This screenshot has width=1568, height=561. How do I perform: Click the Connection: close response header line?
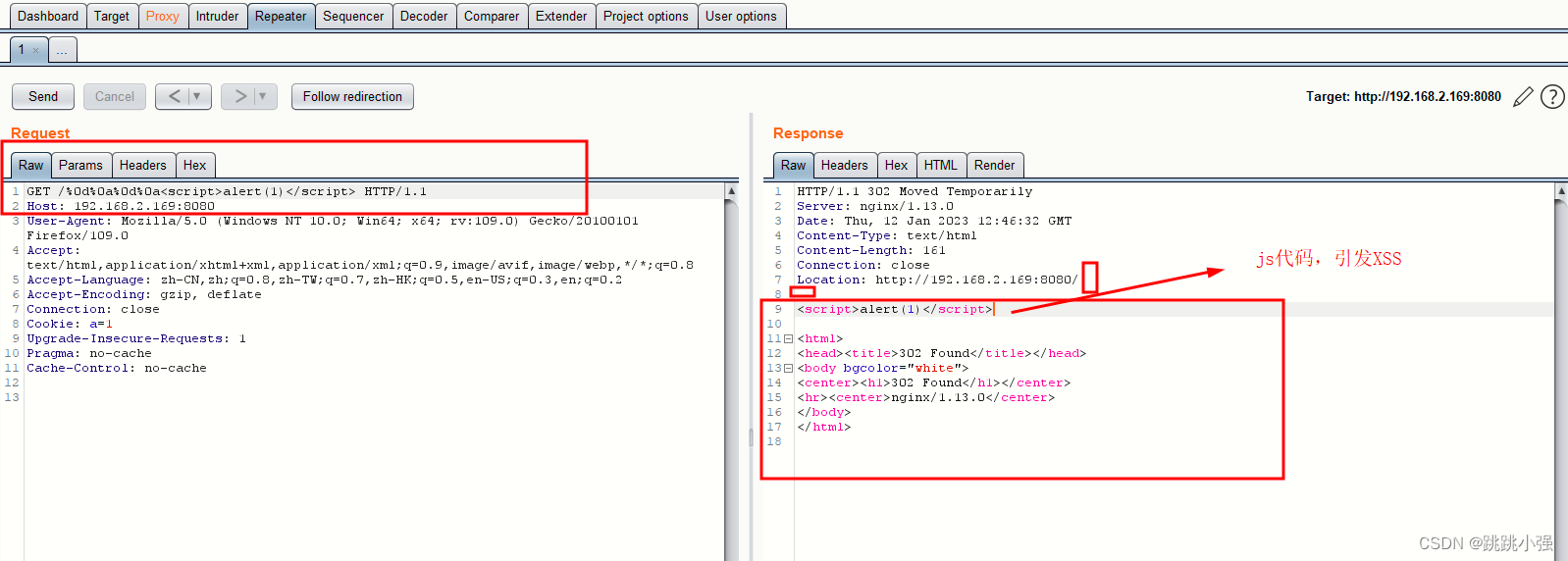(x=863, y=265)
